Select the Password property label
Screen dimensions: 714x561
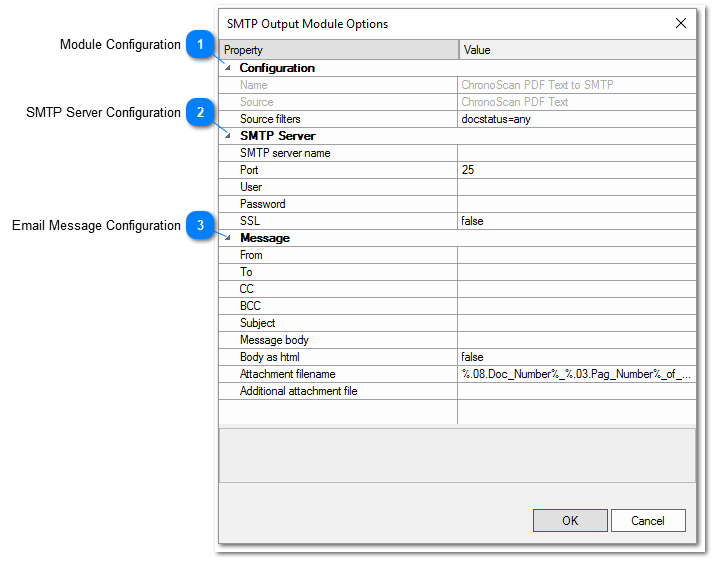263,204
